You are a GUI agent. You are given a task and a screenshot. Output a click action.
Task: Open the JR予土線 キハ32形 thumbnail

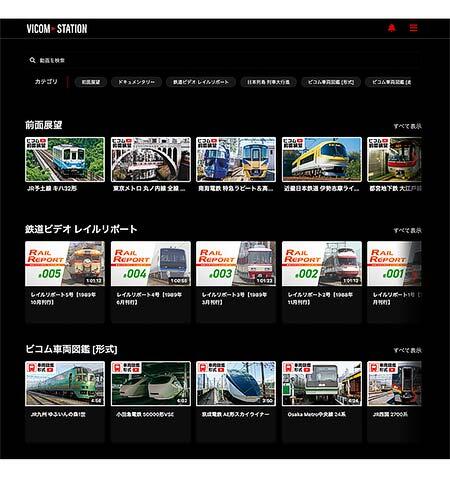(65, 159)
